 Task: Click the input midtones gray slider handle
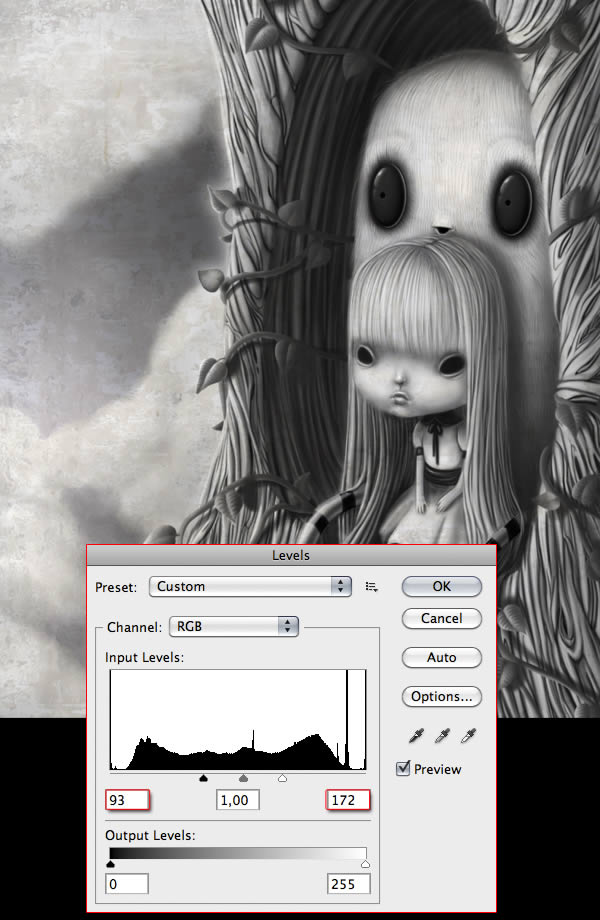[x=243, y=778]
